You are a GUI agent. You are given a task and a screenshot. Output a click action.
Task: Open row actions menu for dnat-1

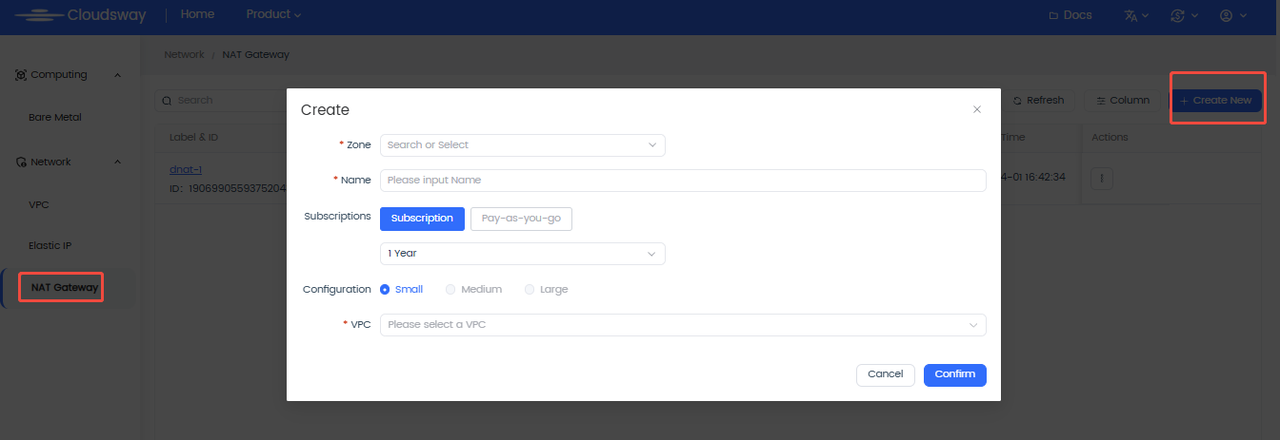click(1101, 178)
